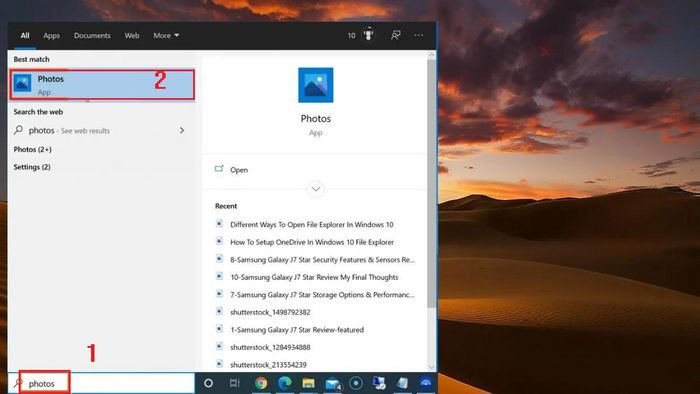This screenshot has height=394, width=700.
Task: Click the search feedback person icon
Action: point(396,35)
